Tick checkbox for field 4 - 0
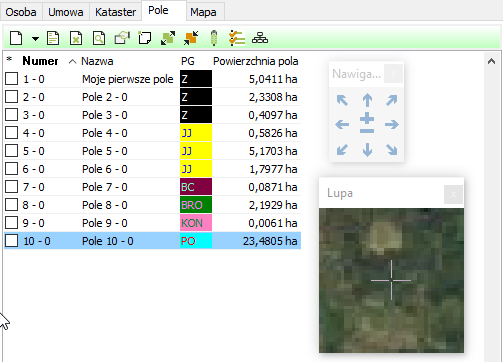Image resolution: width=503 pixels, height=362 pixels. click(12, 133)
